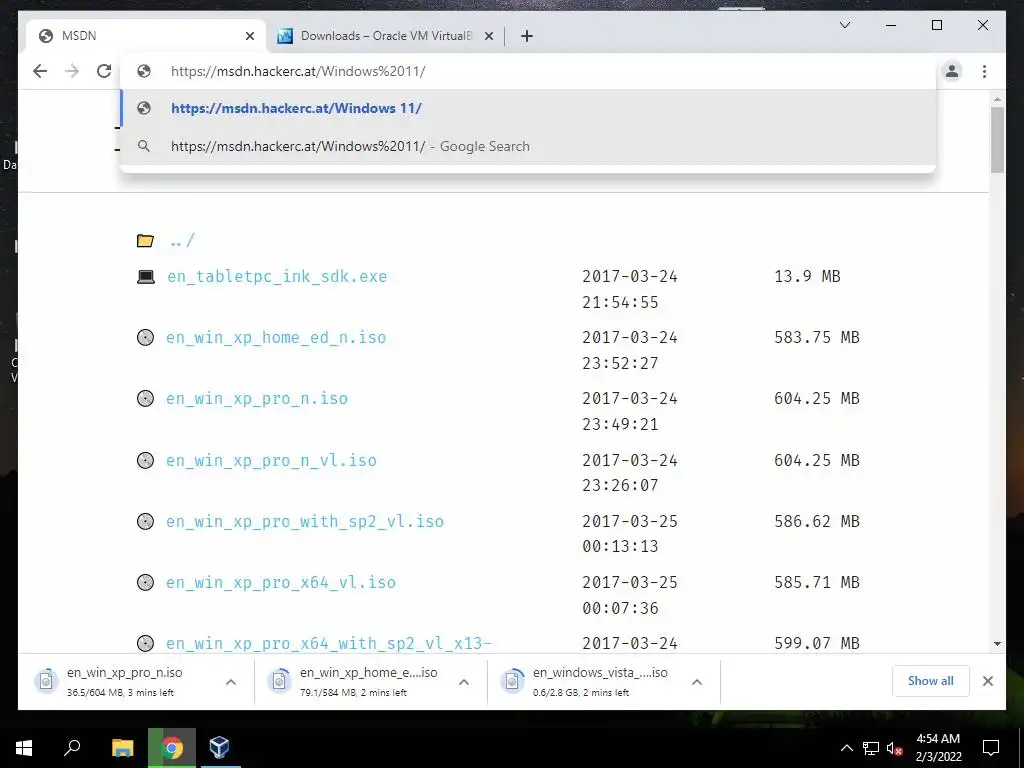Screen dimensions: 1024x768
Task: Click the disc icon for en_win_xp_pro_n.iso
Action: point(145,398)
